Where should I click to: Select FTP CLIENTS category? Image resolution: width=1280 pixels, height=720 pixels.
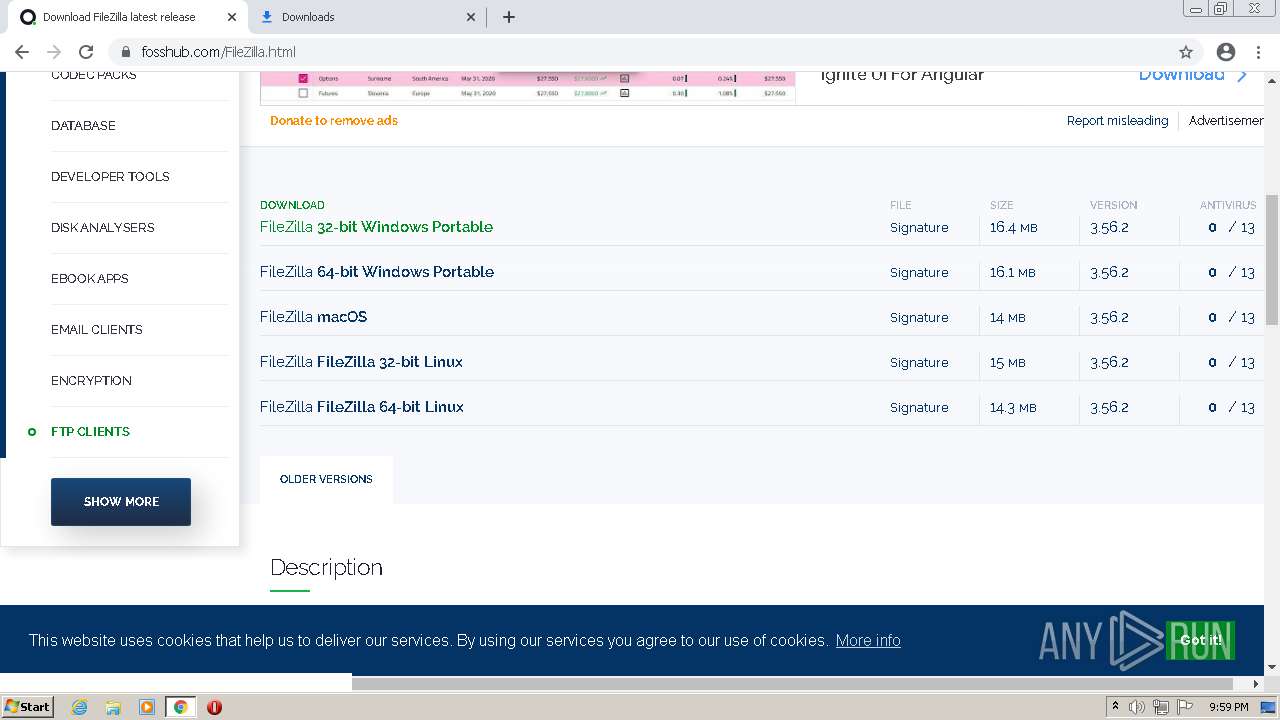pos(90,432)
